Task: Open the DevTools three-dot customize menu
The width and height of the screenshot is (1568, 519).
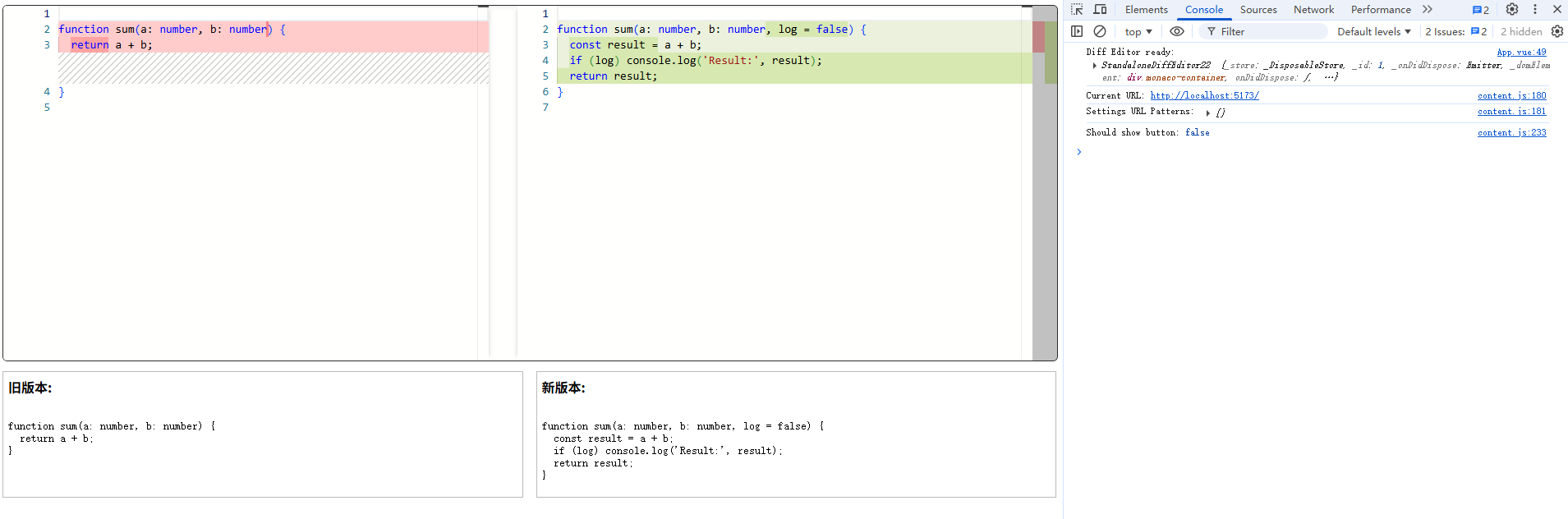Action: click(x=1535, y=10)
